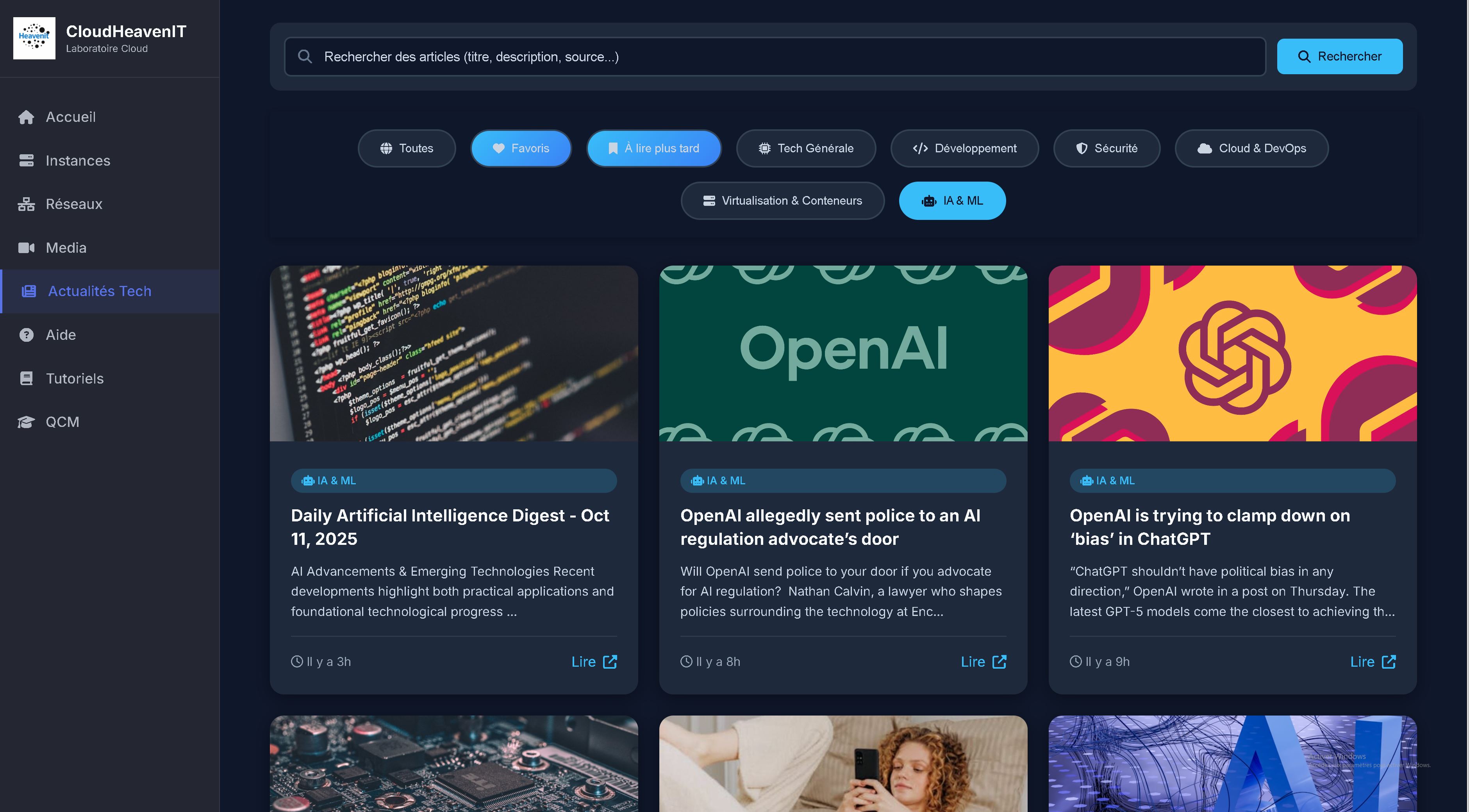Filter articles by Développement

(x=964, y=148)
